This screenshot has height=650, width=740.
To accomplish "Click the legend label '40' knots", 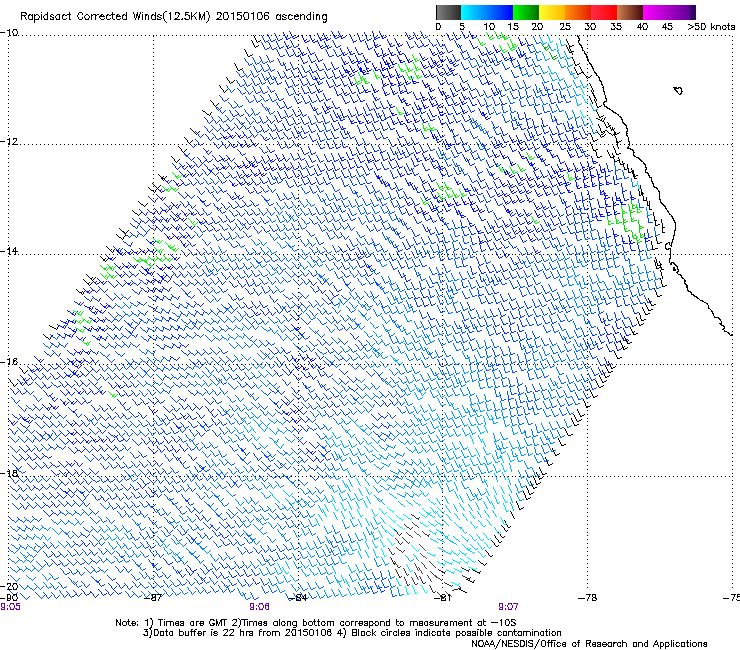I will pyautogui.click(x=642, y=27).
